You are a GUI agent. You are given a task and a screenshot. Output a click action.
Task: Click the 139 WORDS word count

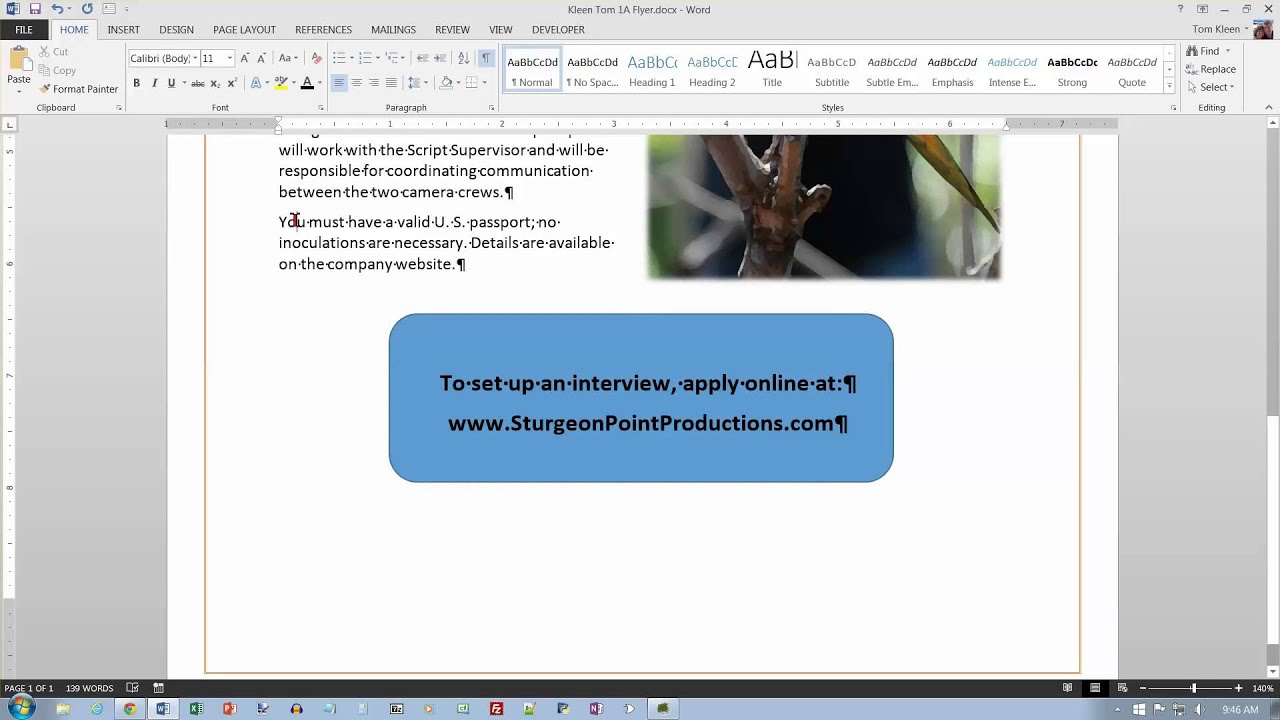(89, 688)
